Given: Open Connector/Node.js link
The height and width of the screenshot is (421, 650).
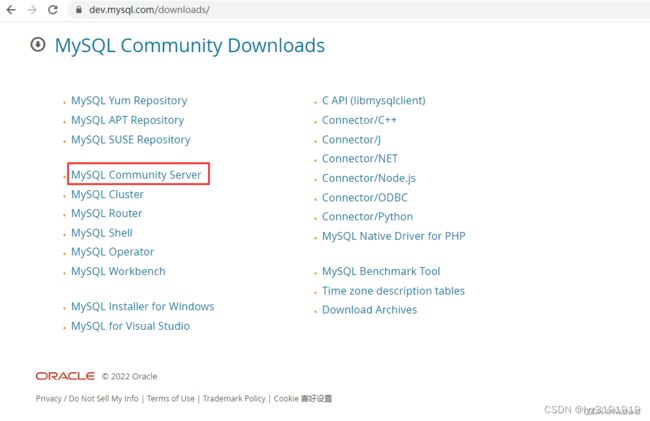Looking at the screenshot, I should click(x=369, y=178).
